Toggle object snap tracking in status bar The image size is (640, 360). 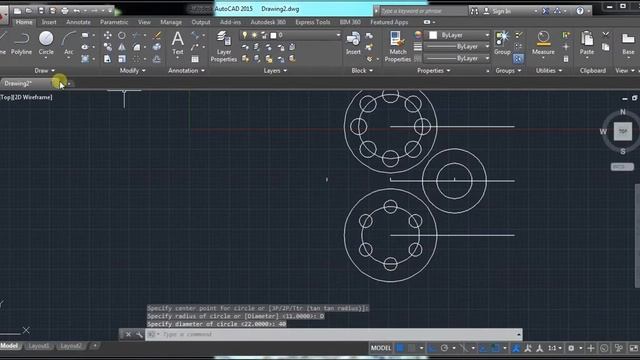click(483, 348)
